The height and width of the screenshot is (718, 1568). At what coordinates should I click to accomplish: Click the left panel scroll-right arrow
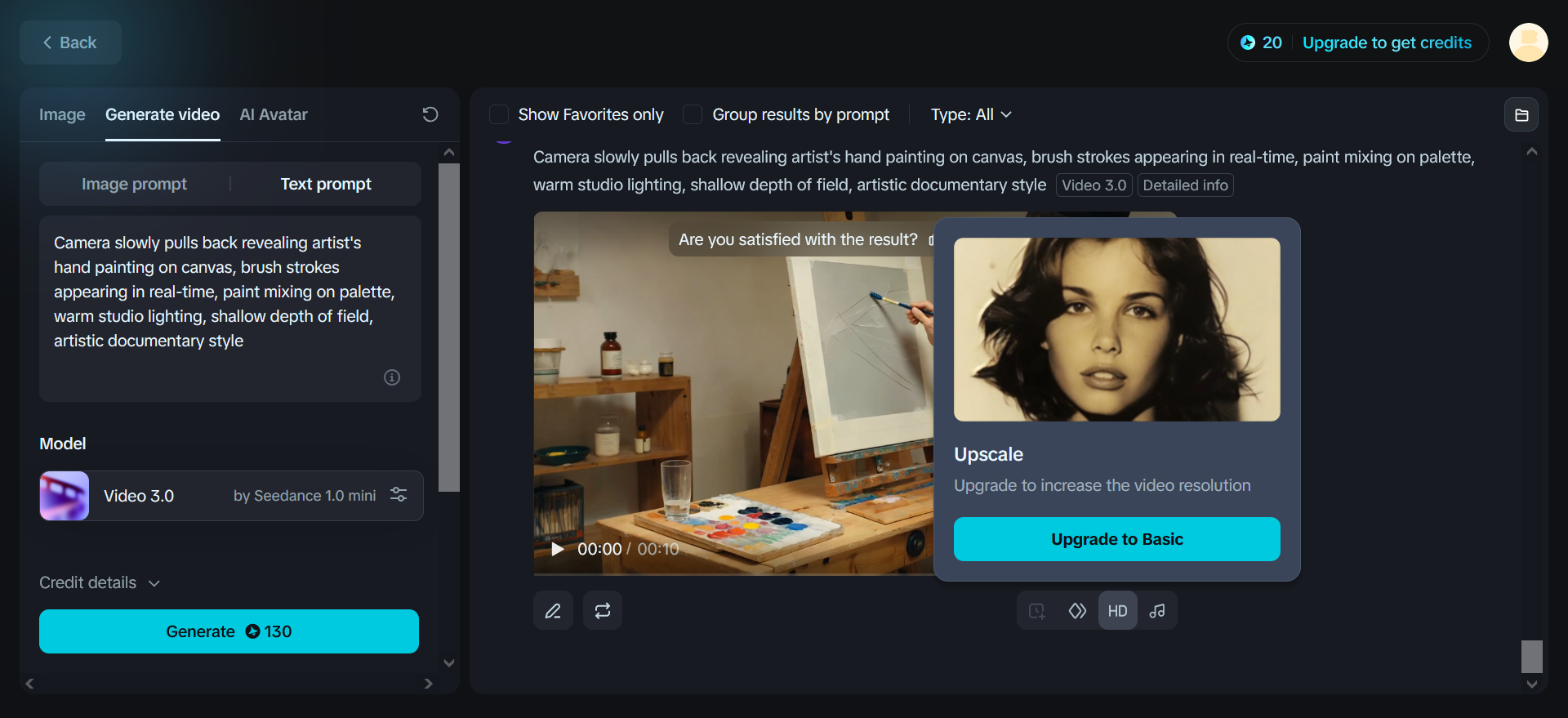(429, 684)
